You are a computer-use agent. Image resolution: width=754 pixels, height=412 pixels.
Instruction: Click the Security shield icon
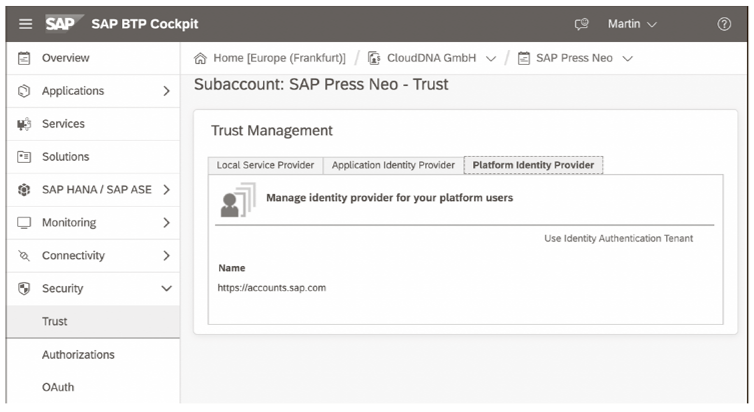point(24,289)
